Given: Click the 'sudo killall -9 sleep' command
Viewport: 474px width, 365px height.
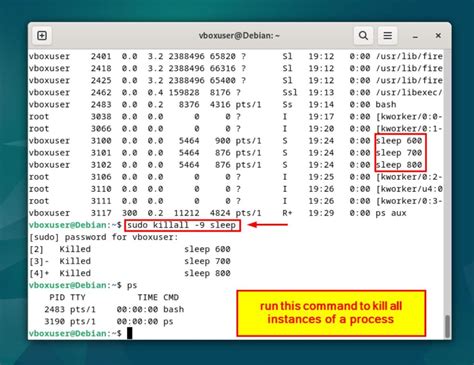Looking at the screenshot, I should click(x=182, y=225).
